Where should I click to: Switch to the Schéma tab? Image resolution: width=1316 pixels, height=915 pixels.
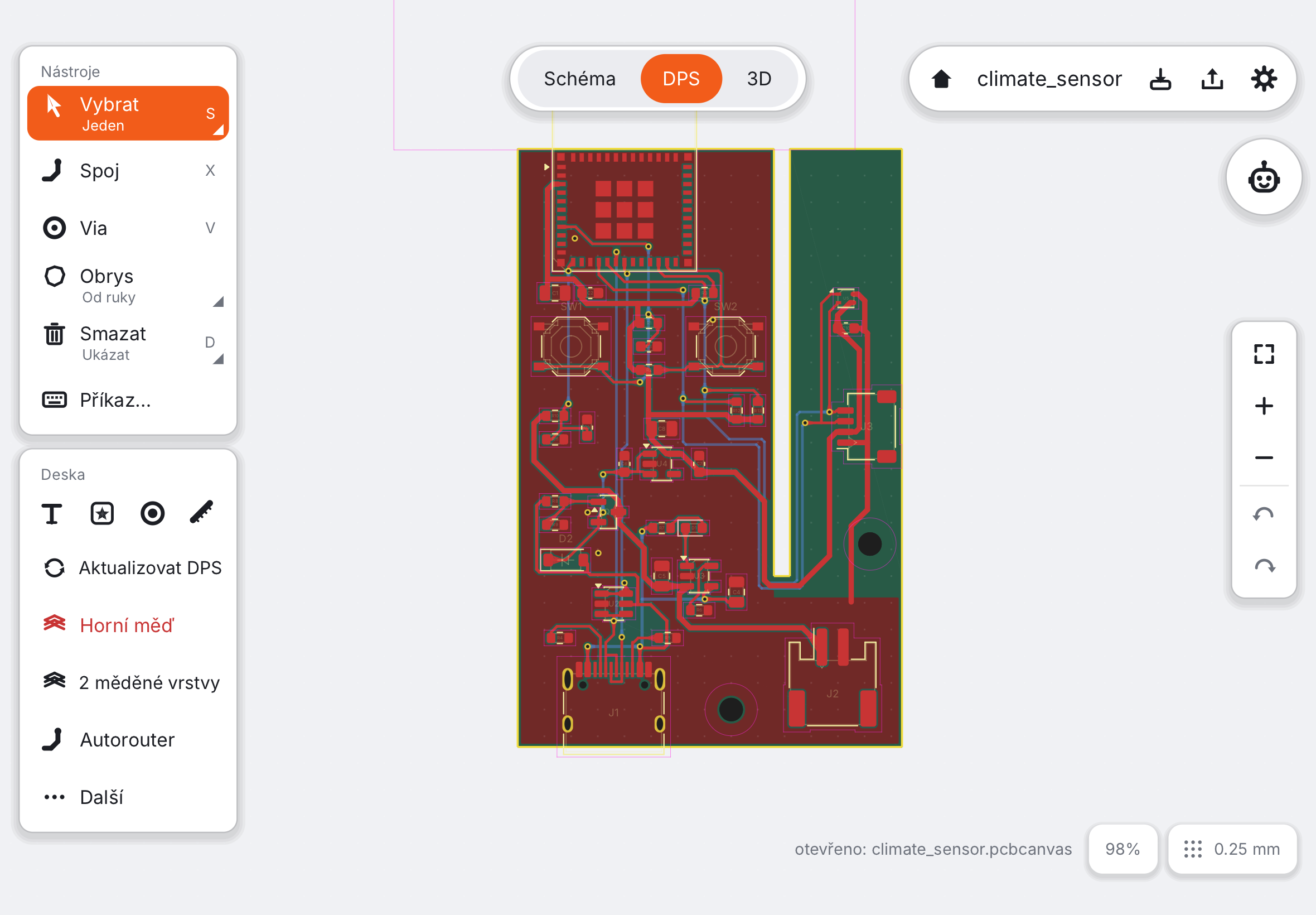pyautogui.click(x=580, y=79)
